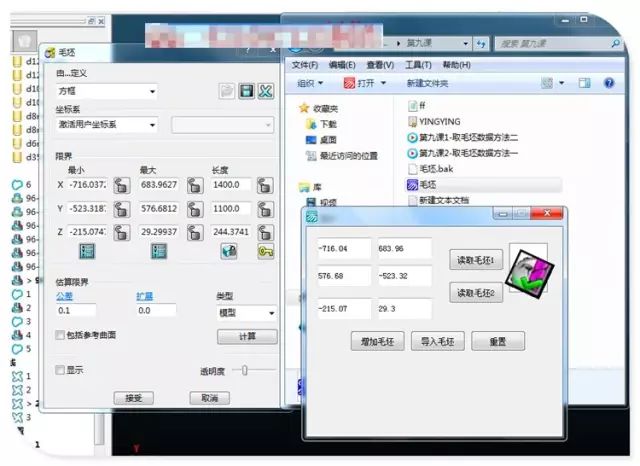This screenshot has height=466, width=640.
Task: Toggle the lock next to Z length 244.3741
Action: coord(265,232)
